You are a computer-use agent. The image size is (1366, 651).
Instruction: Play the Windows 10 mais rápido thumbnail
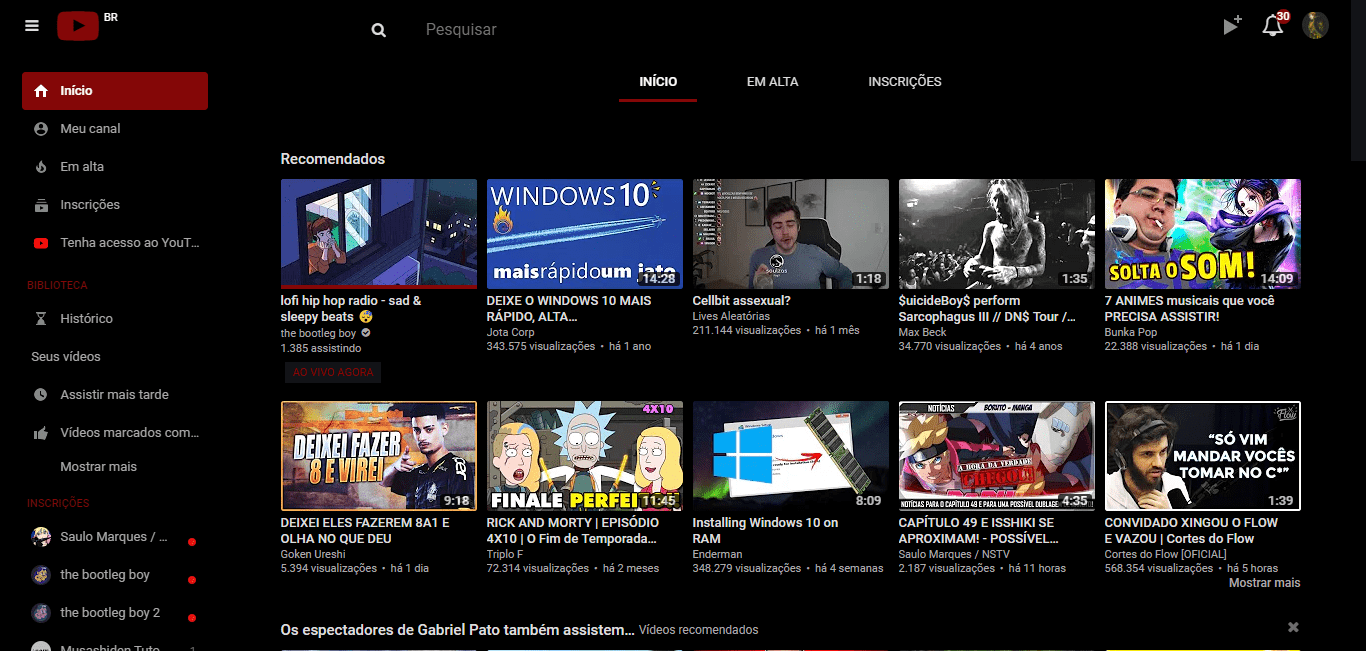pyautogui.click(x=585, y=233)
